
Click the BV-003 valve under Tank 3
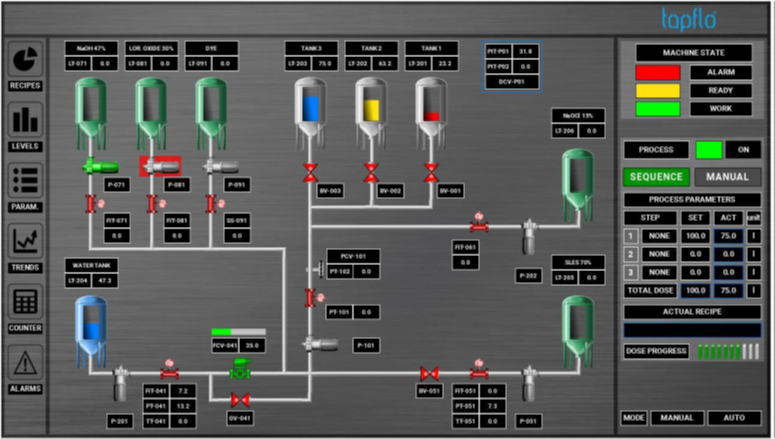pos(310,171)
